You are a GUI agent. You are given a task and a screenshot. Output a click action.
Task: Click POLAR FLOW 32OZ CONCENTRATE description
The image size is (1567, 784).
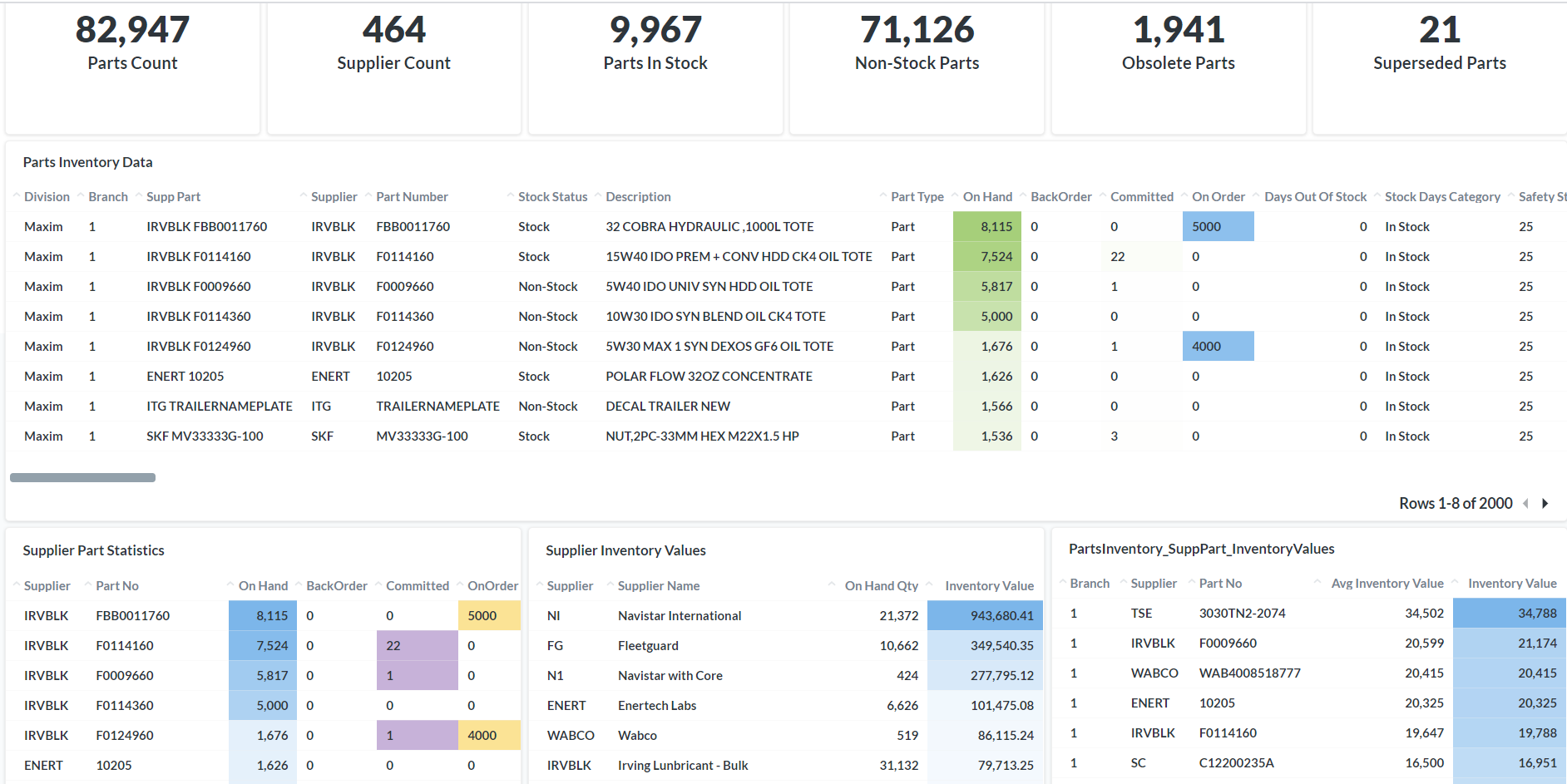click(x=709, y=377)
